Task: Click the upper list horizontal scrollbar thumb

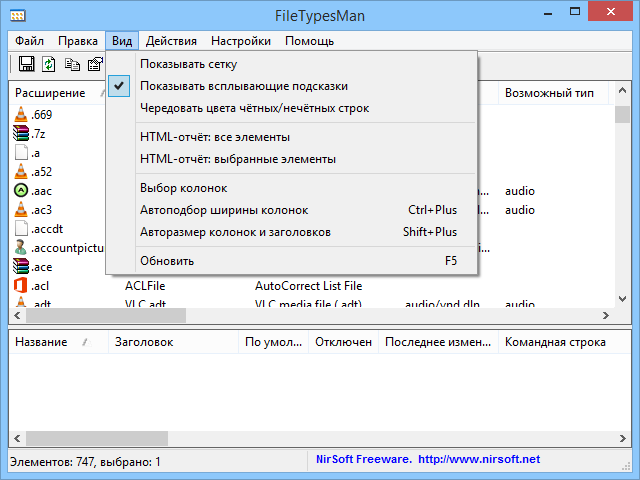Action: (x=106, y=315)
